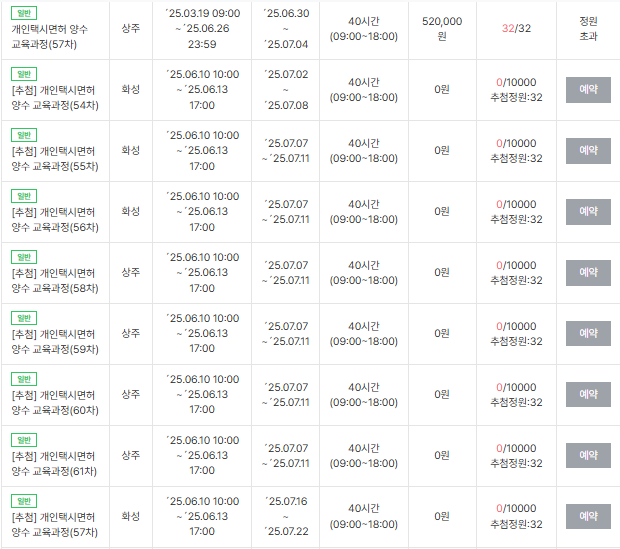Select the 일반 tag on 56차 row
This screenshot has height=549, width=620.
24,196
